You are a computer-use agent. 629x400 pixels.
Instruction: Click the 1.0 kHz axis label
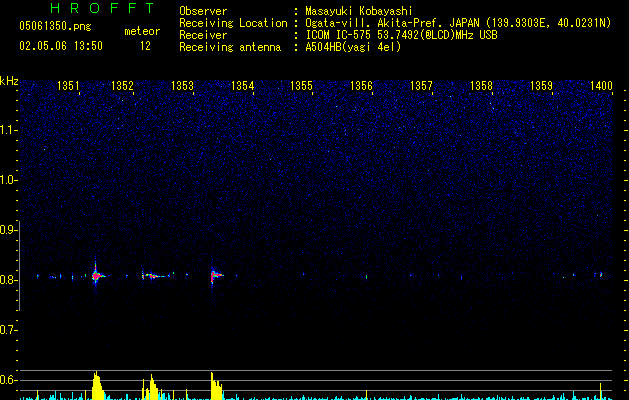(x=9, y=180)
